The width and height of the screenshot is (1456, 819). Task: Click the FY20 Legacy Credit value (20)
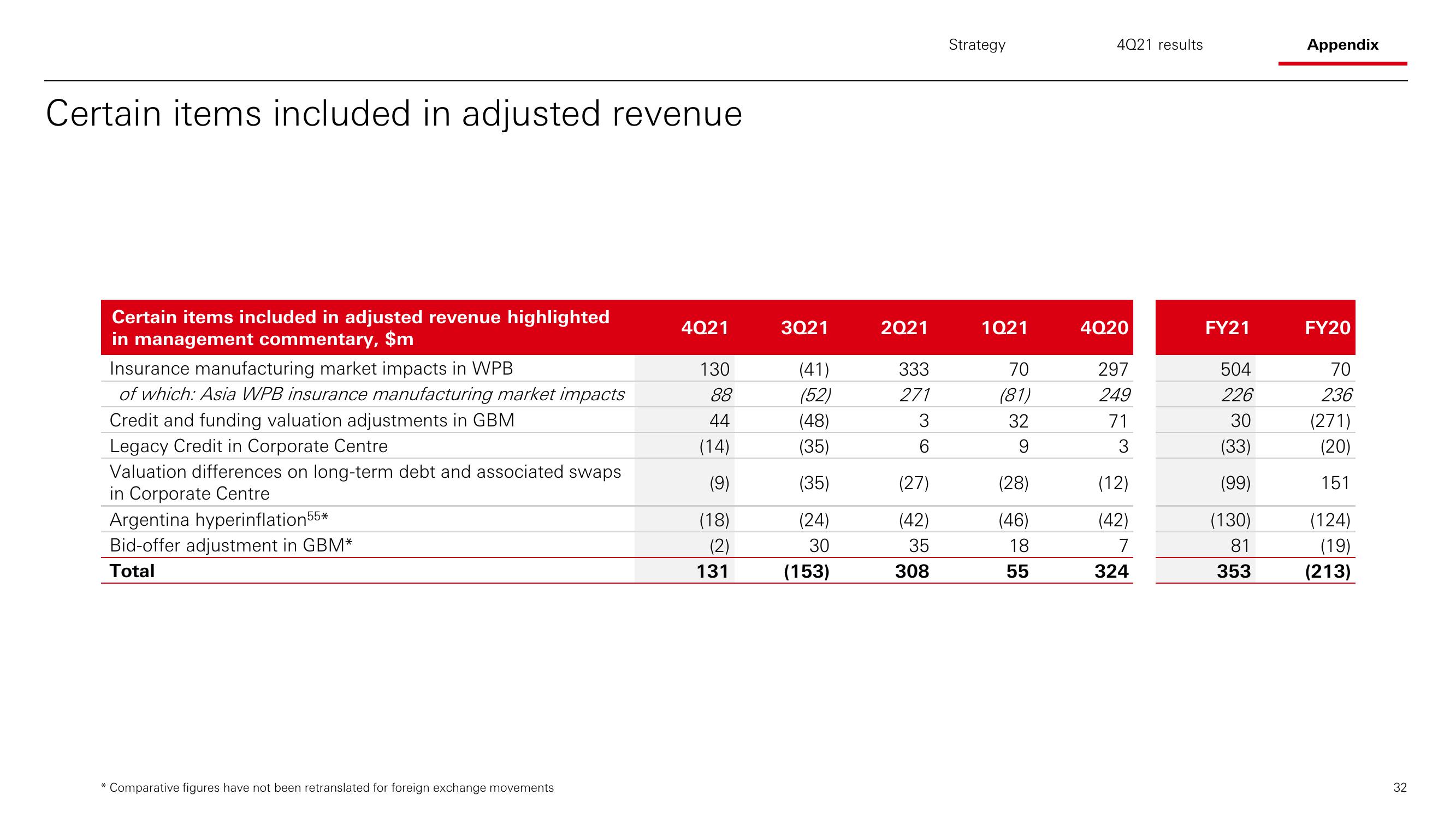pyautogui.click(x=1335, y=447)
